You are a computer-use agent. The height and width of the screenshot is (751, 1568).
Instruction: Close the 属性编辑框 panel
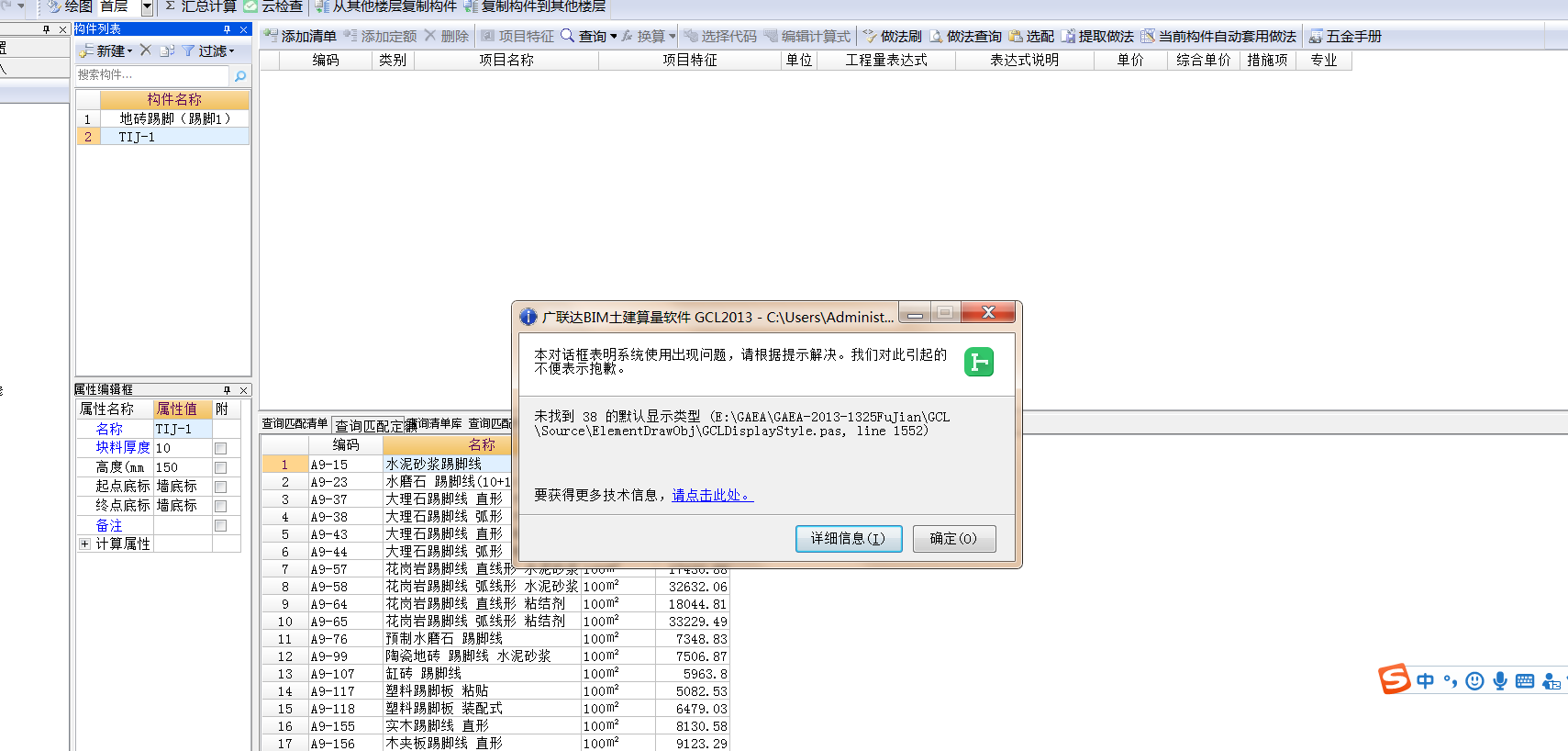point(243,390)
